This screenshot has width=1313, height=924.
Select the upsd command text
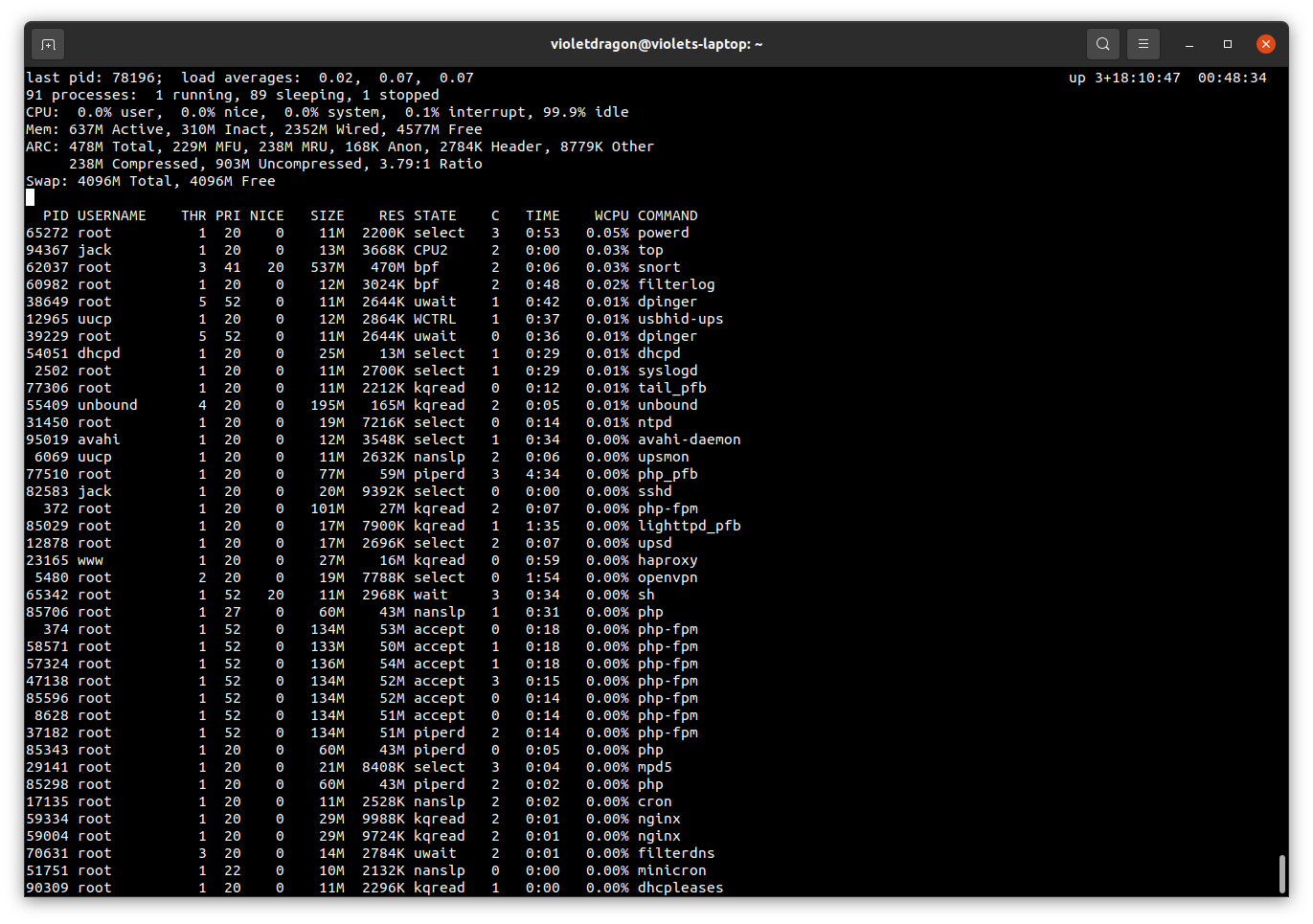pyautogui.click(x=655, y=543)
